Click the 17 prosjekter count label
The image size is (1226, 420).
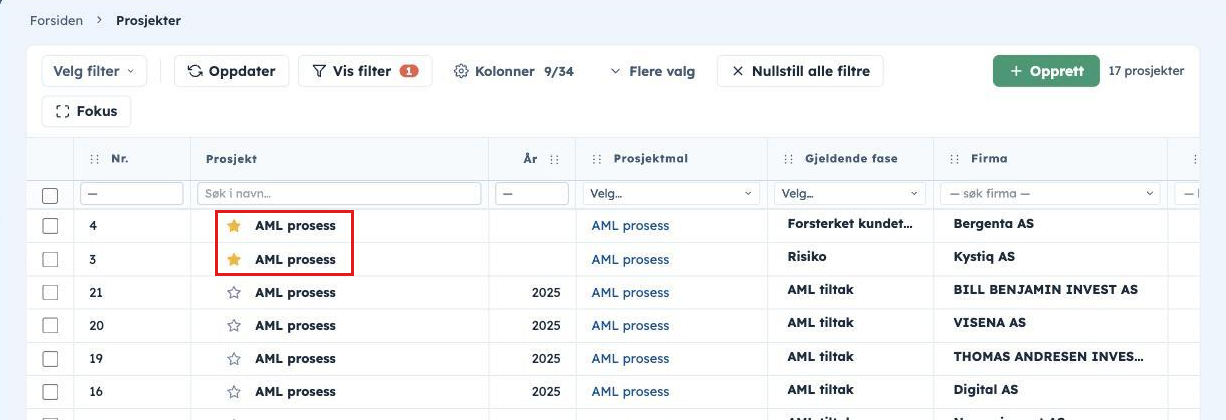pos(1146,71)
